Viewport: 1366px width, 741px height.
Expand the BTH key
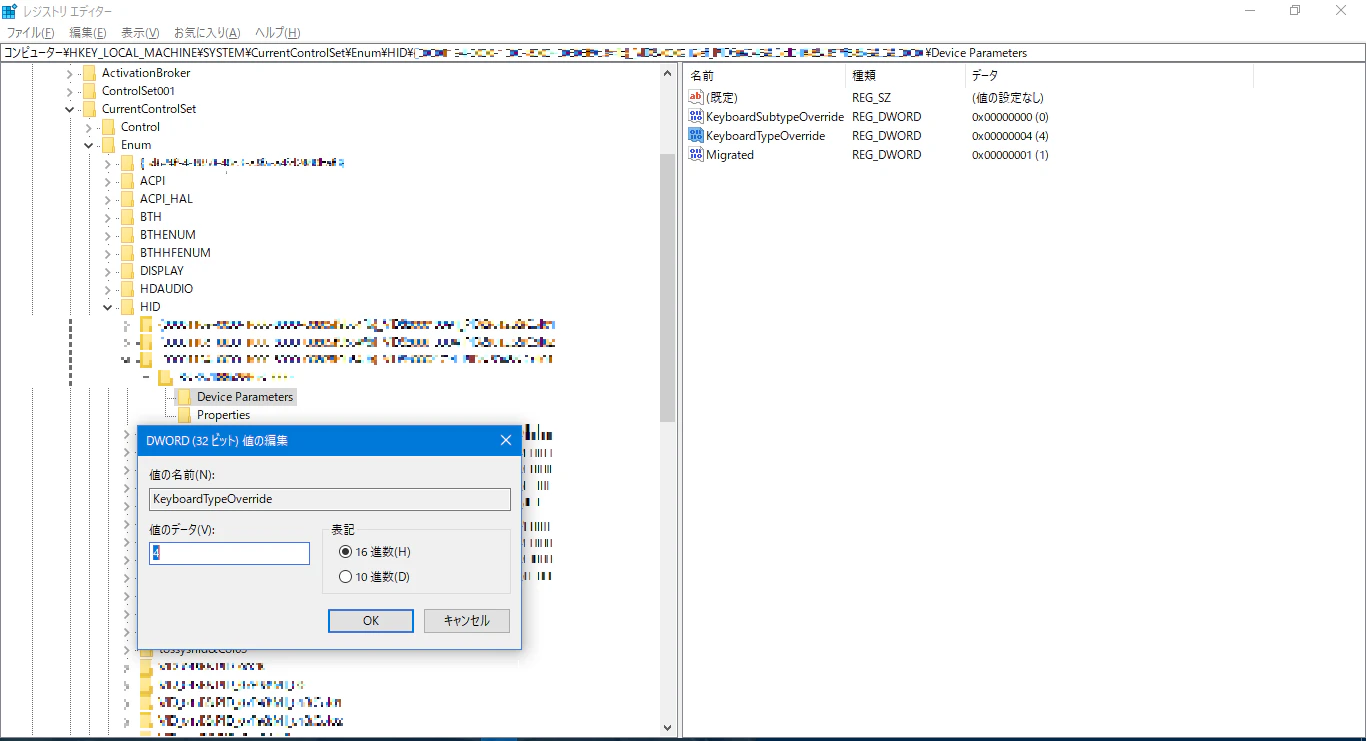tap(107, 217)
